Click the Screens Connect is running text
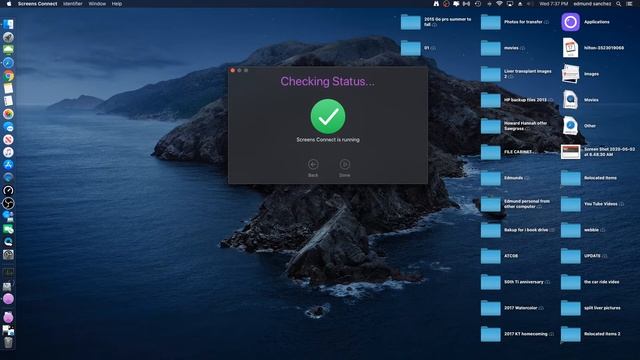Screen dimensions: 640x360 coord(328,140)
